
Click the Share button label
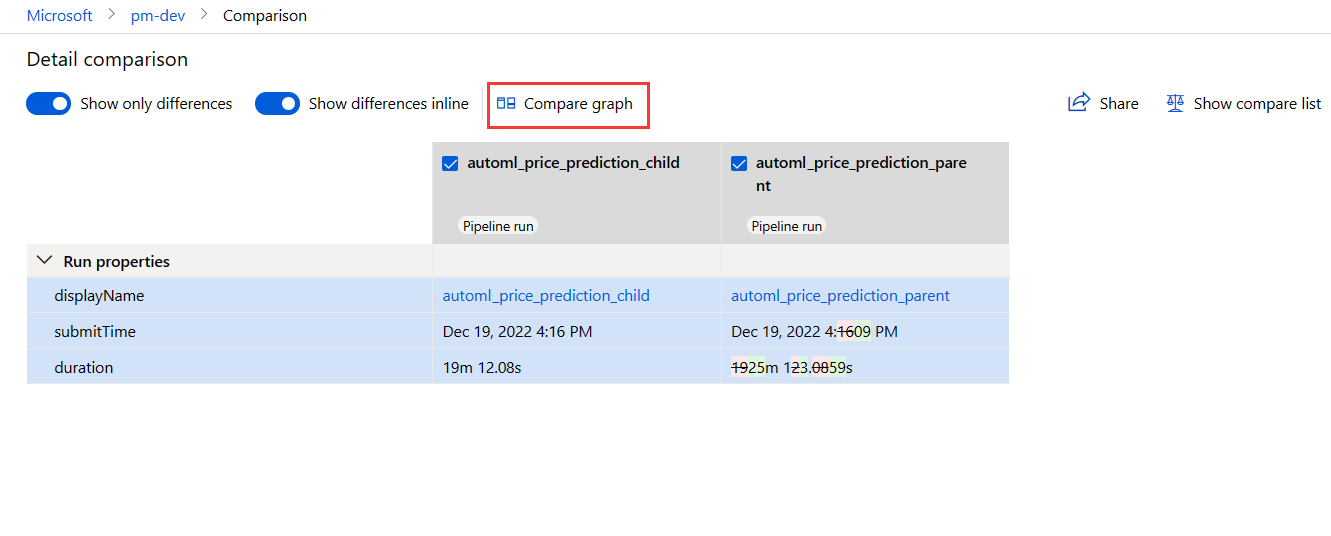[1119, 104]
